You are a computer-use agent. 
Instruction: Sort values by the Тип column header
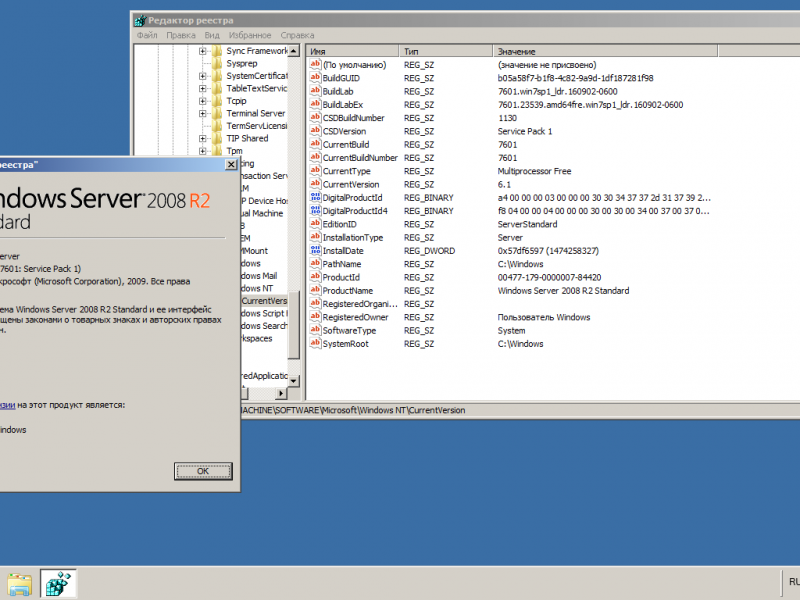point(446,51)
